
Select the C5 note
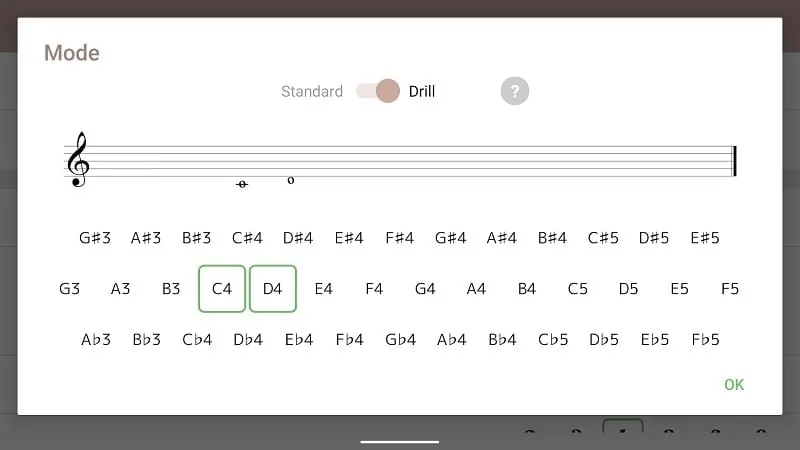(x=578, y=289)
